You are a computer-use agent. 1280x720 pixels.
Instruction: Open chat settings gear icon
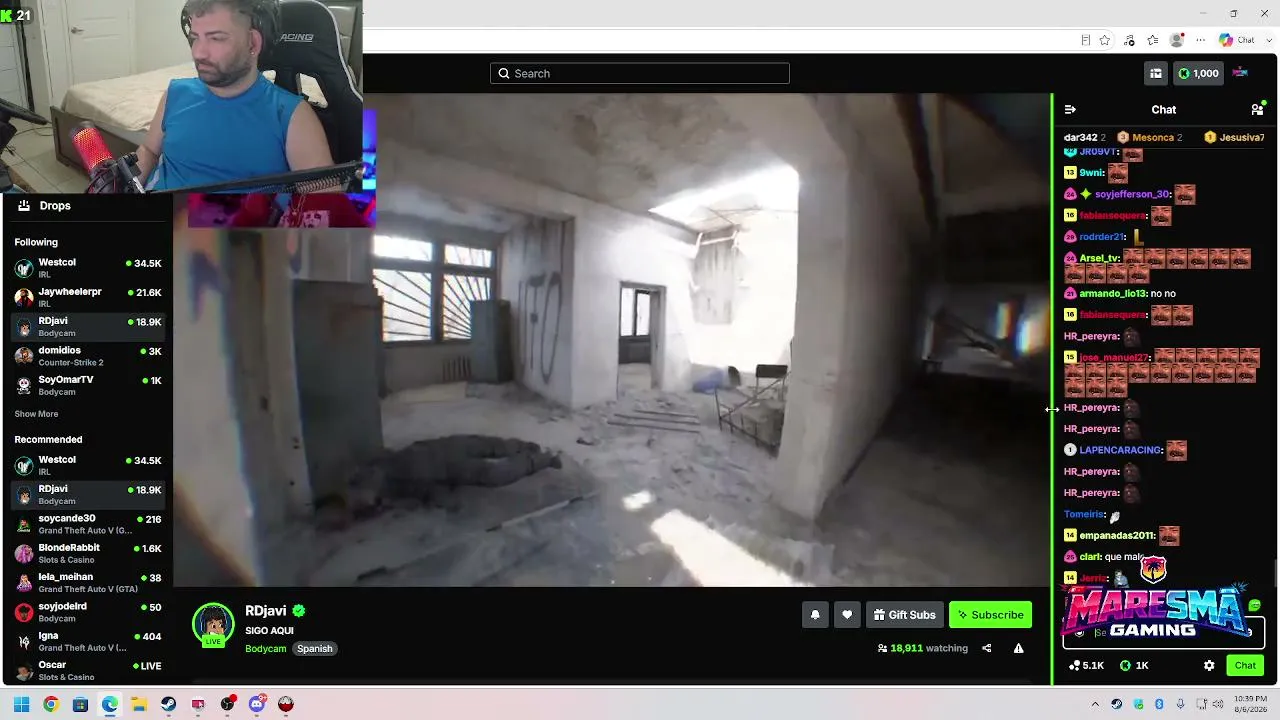click(1209, 665)
